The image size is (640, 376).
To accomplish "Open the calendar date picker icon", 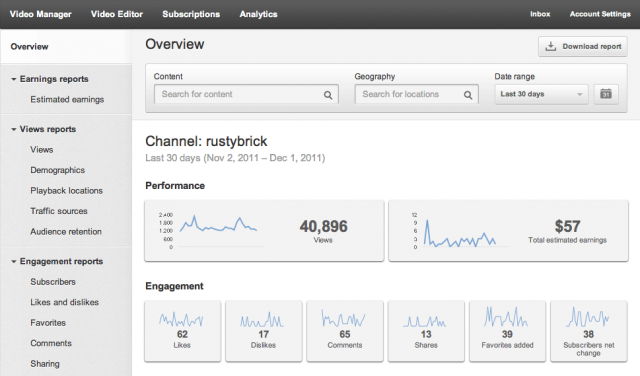I will coord(606,94).
